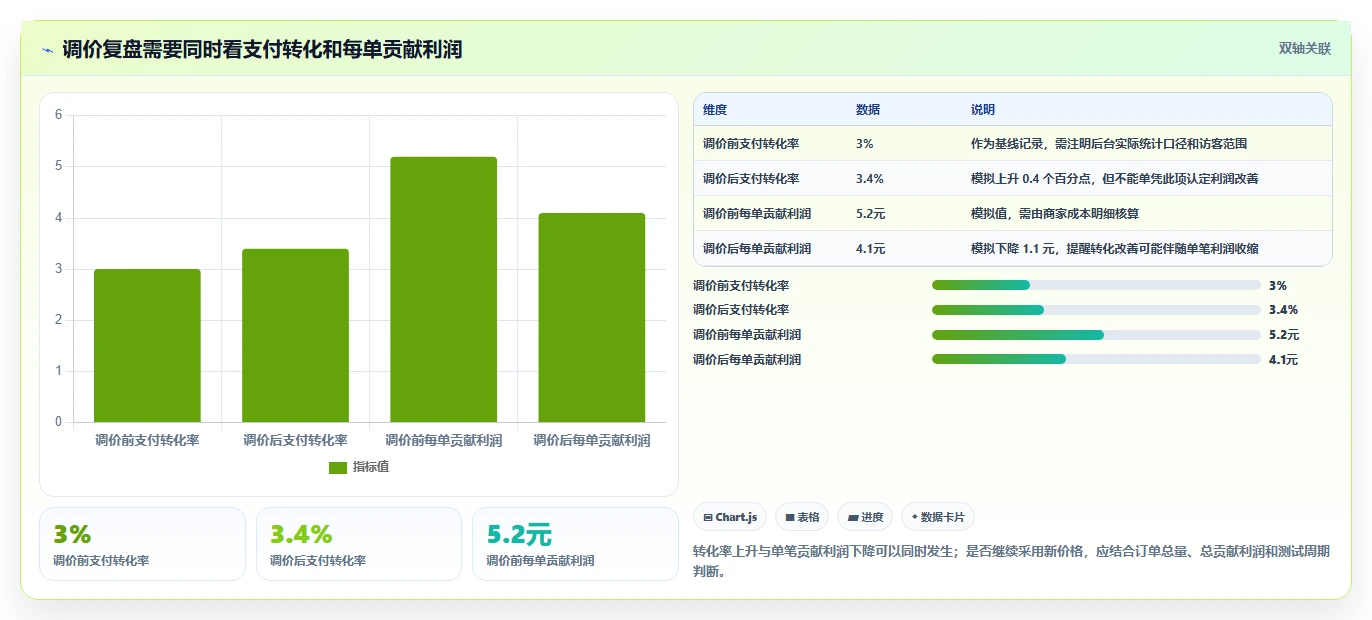The image size is (1372, 620).
Task: Click progress label 调价前支付转化率
Action: tap(741, 286)
